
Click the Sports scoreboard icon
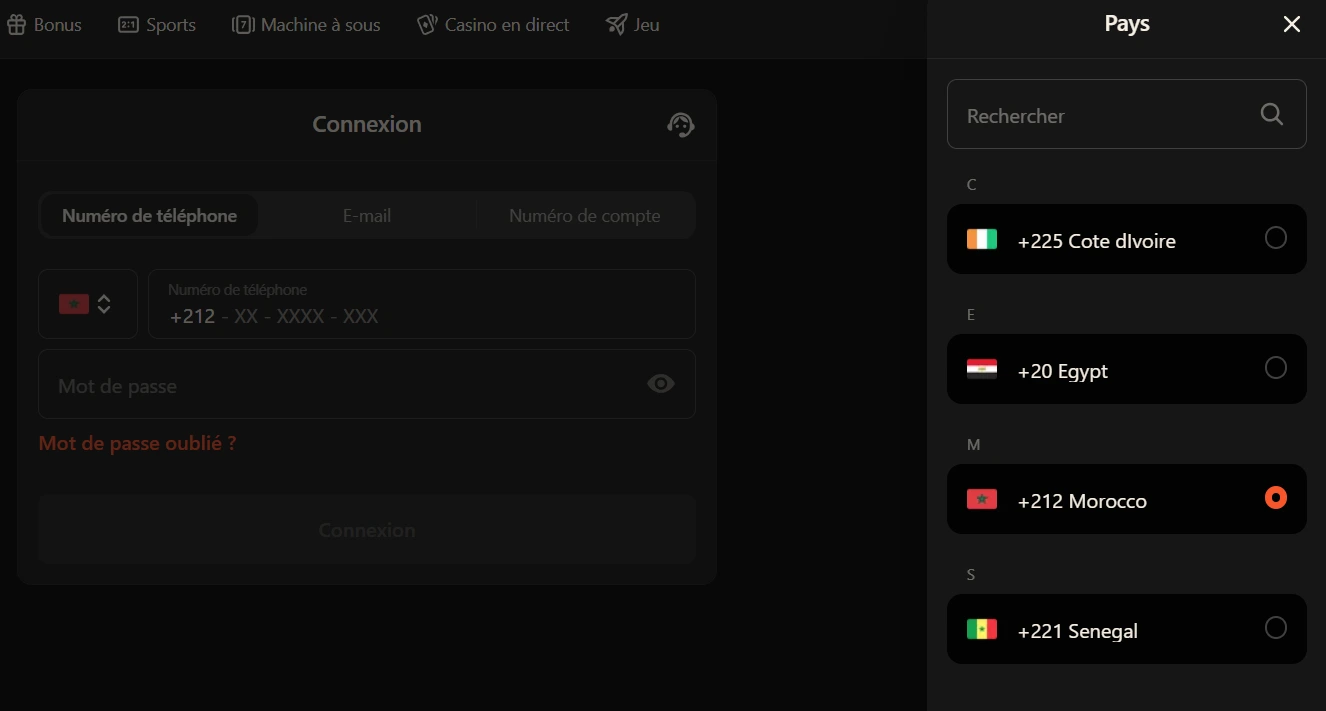(128, 25)
